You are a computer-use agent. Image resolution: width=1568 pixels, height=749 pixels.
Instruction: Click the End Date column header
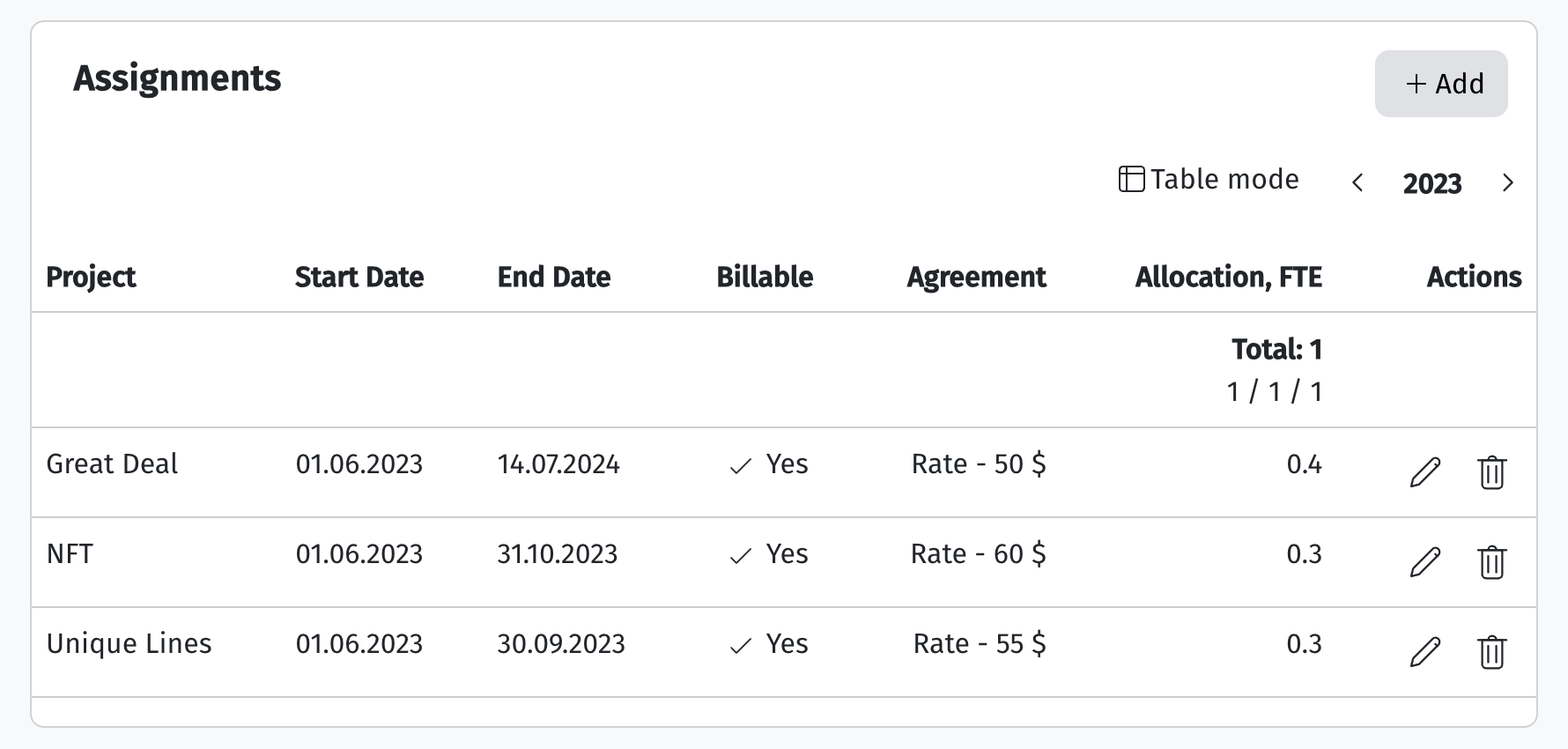pos(554,277)
